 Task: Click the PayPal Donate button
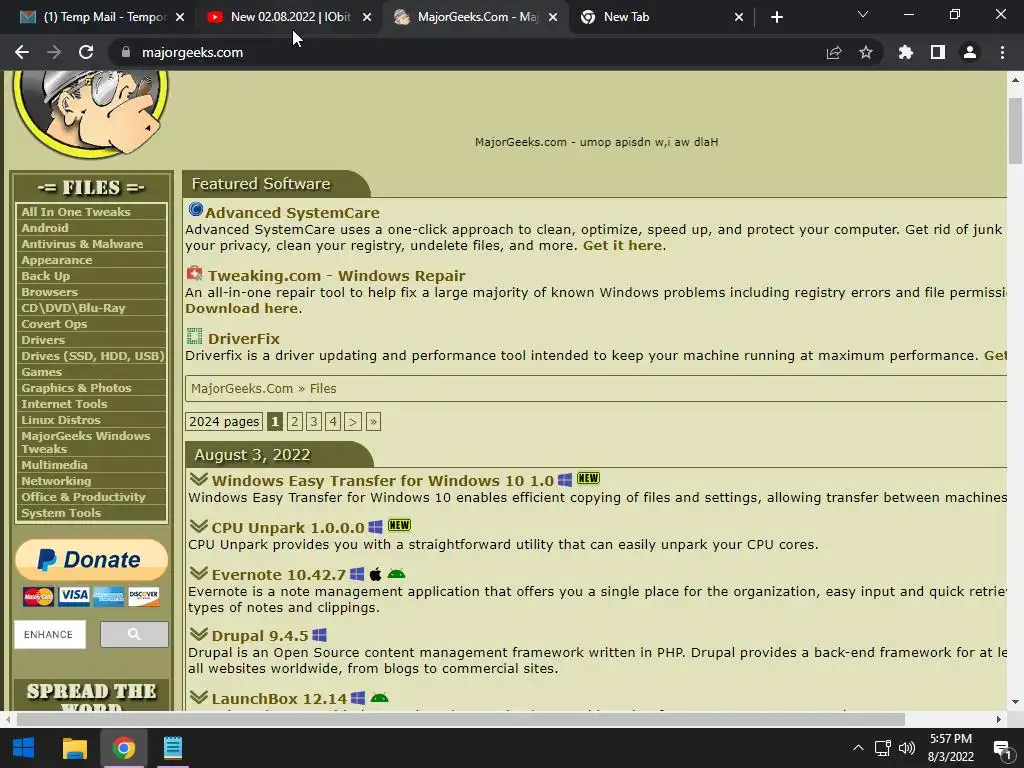(91, 560)
